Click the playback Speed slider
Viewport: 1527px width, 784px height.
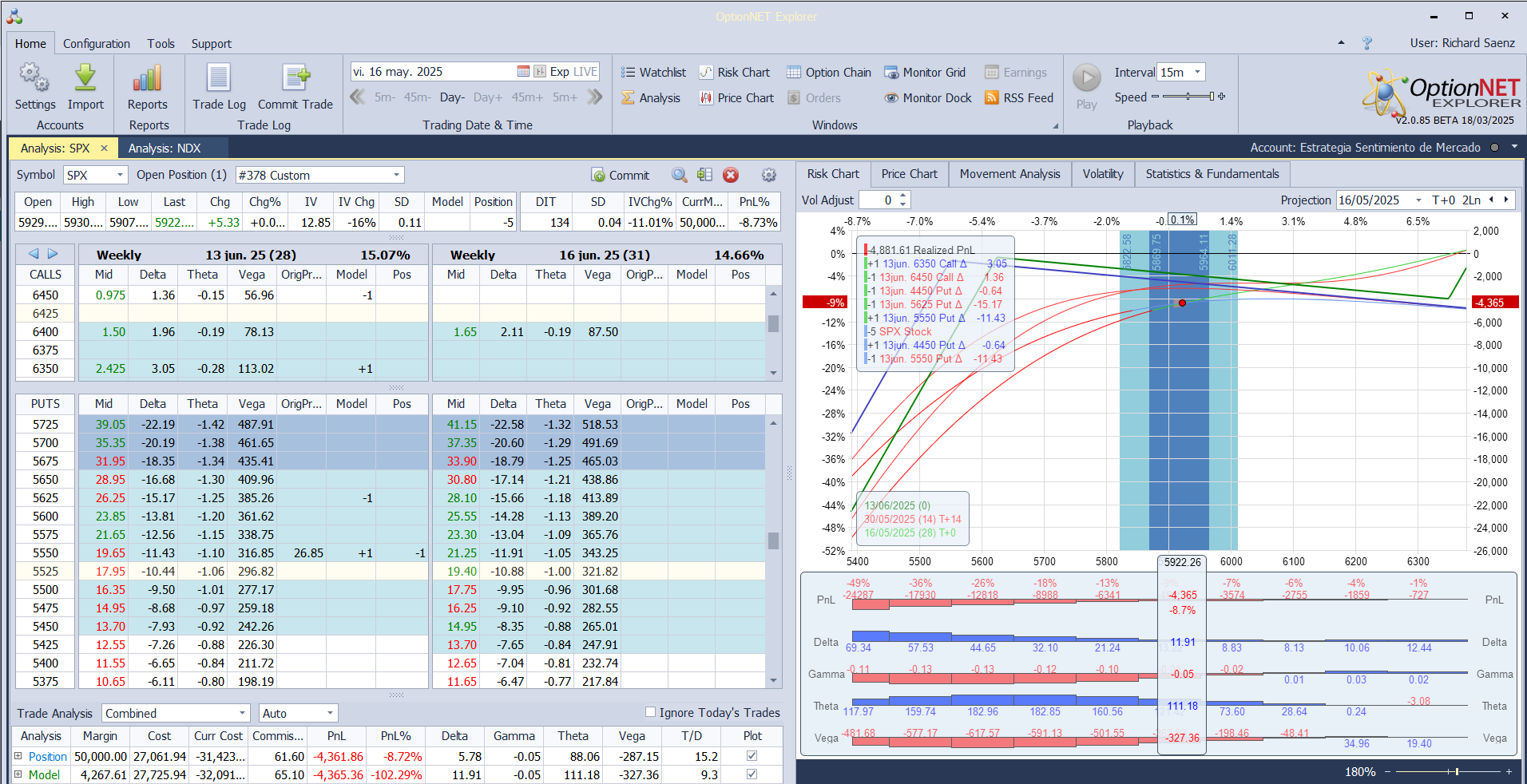(x=1188, y=97)
